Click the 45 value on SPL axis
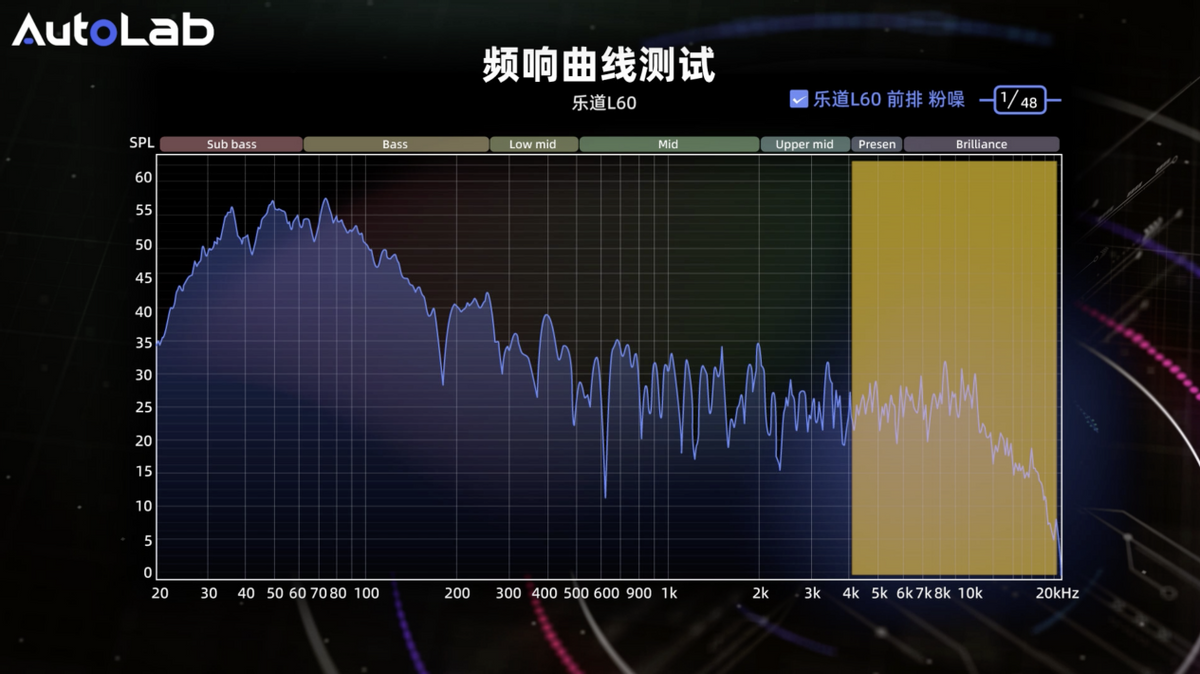 pyautogui.click(x=144, y=278)
